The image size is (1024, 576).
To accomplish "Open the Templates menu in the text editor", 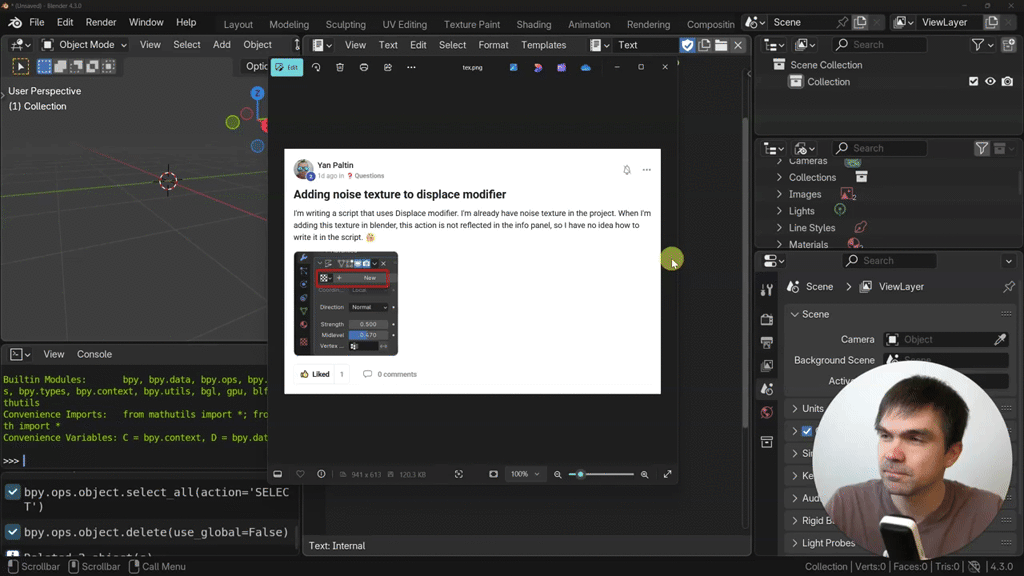I will click(x=544, y=44).
